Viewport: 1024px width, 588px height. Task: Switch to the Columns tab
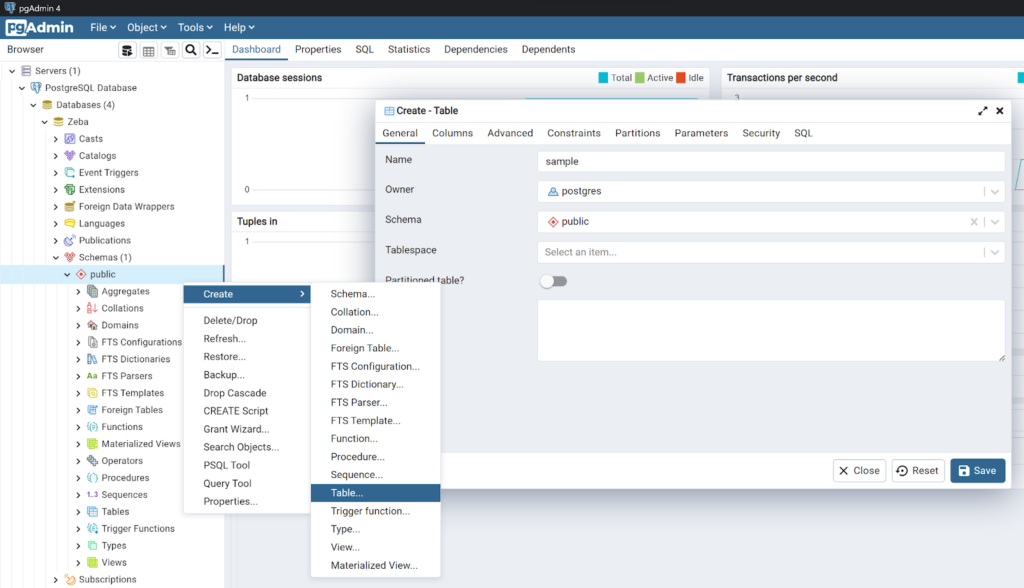[452, 133]
